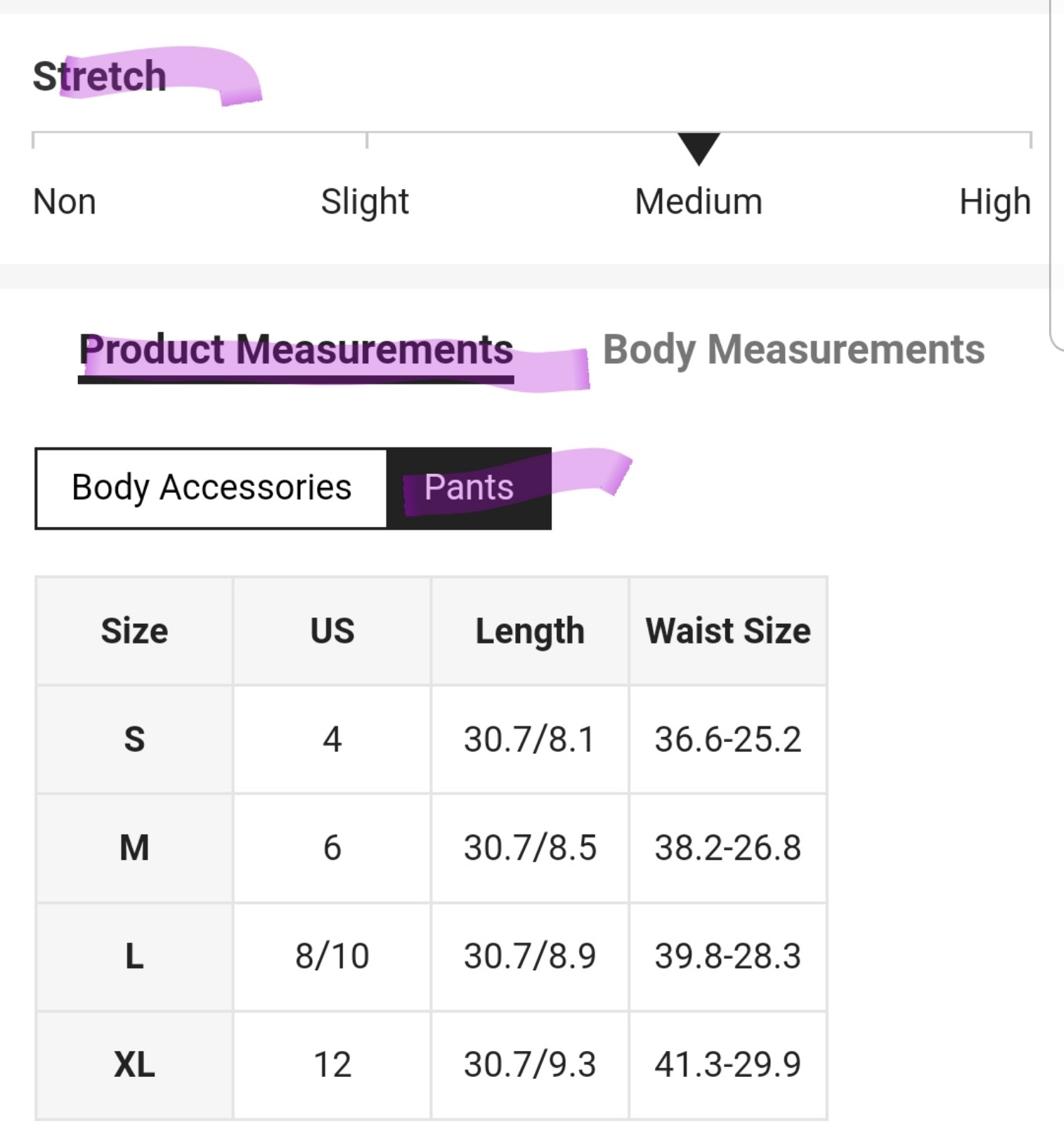Select the M size row
The height and width of the screenshot is (1124, 1064).
[432, 848]
